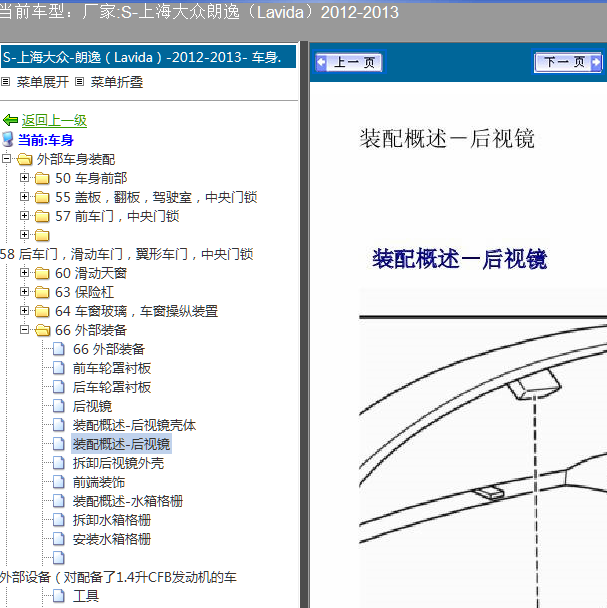Expand the 63 保险杠 folder

(24, 292)
